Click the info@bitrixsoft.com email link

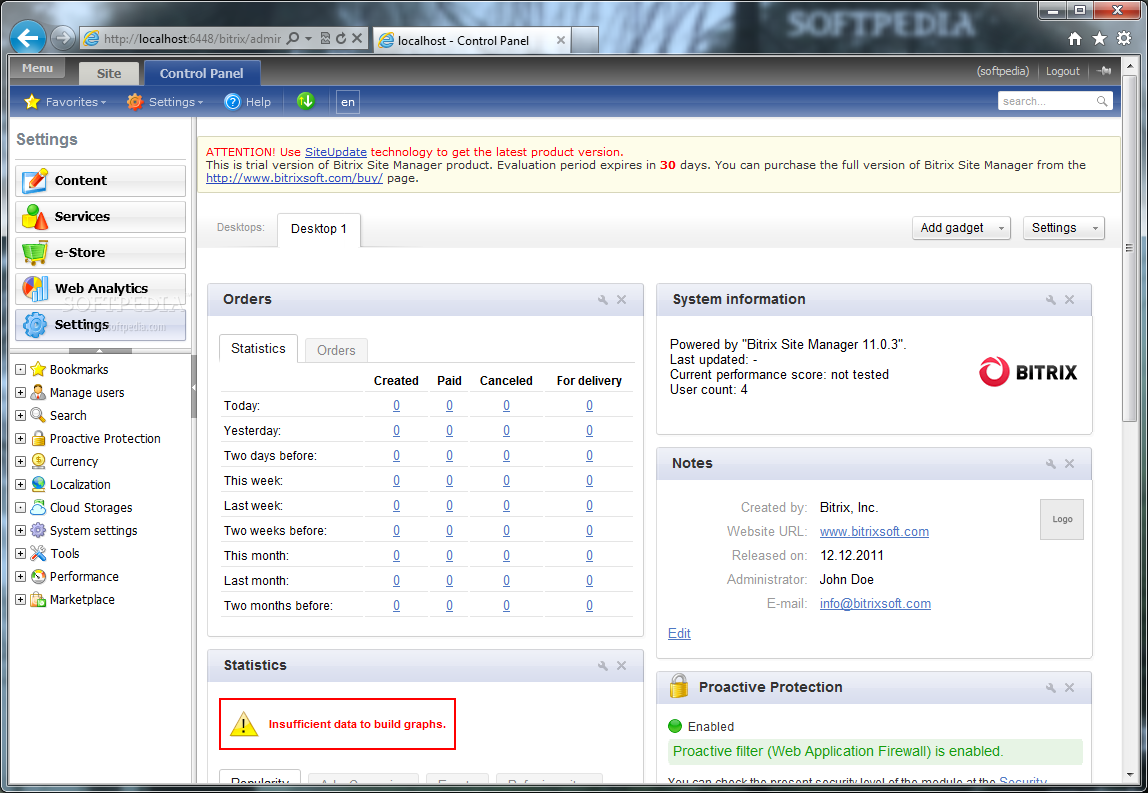(x=875, y=603)
